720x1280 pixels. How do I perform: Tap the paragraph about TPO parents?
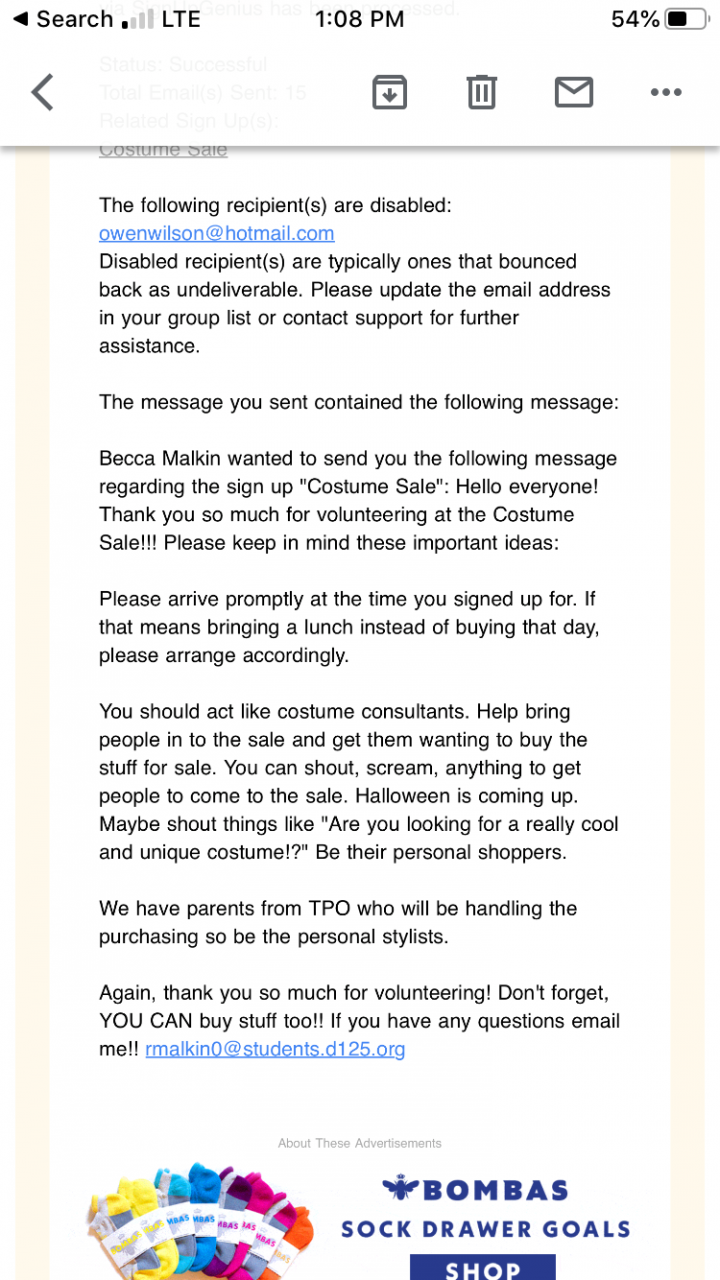click(x=338, y=922)
